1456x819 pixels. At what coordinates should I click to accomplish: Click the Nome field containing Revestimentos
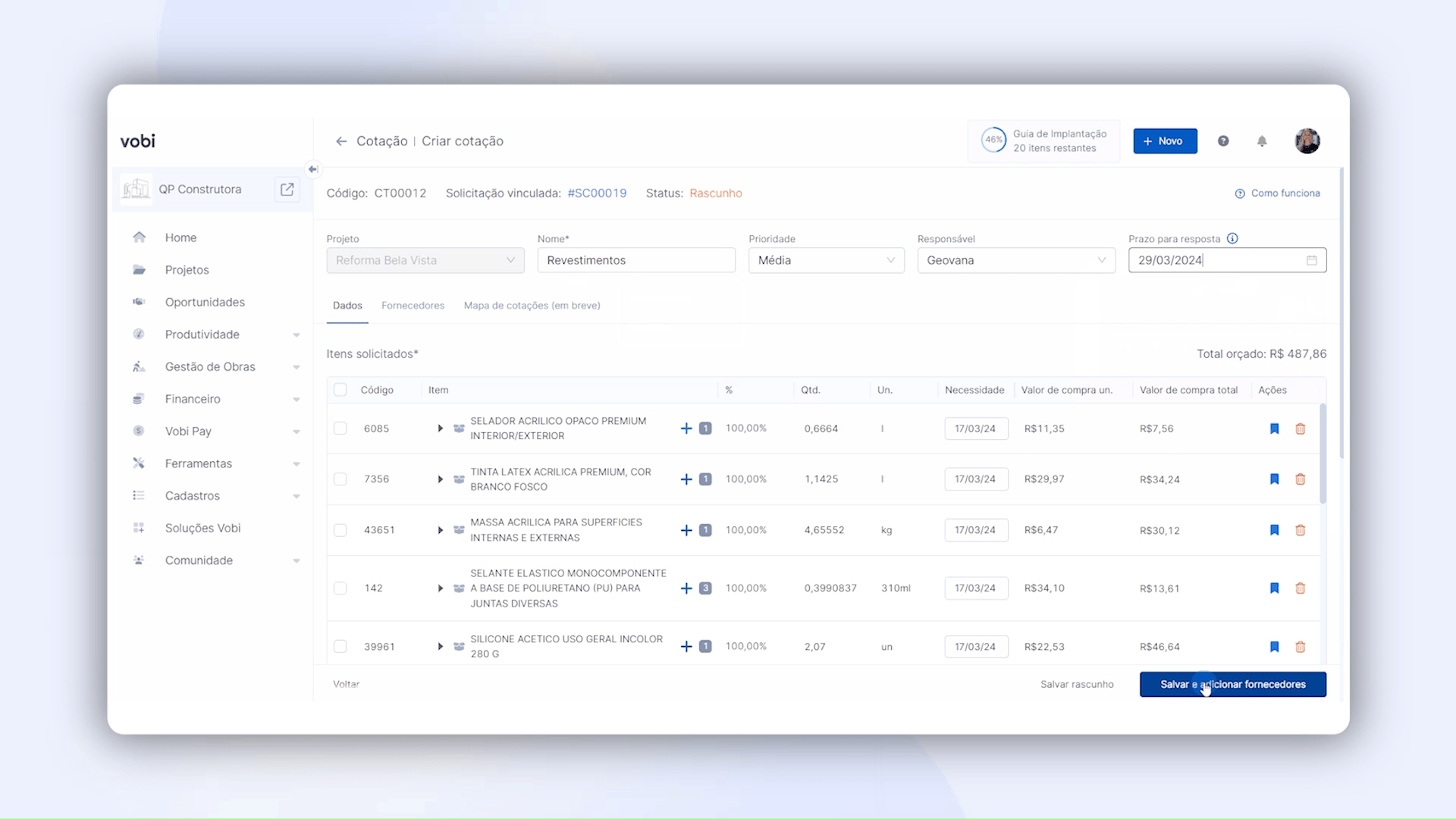pos(635,260)
